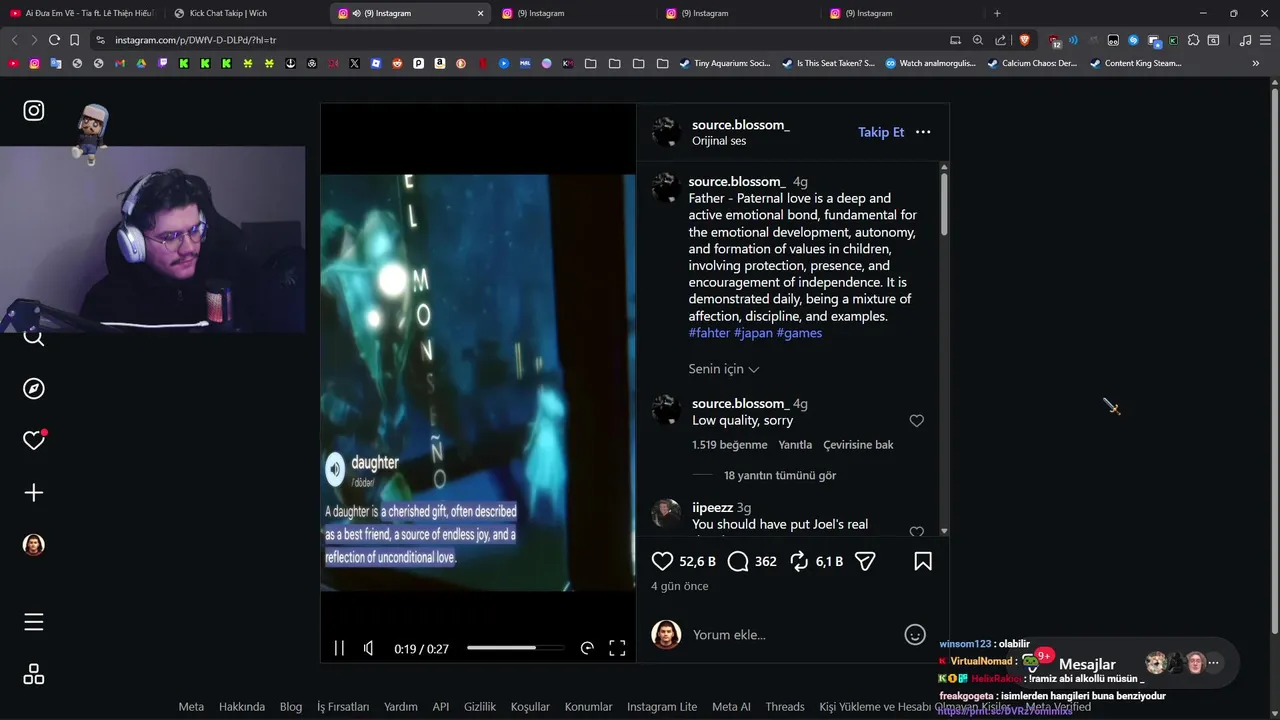Open page zoom magnifier icon
This screenshot has height=720, width=1280.
[x=978, y=40]
